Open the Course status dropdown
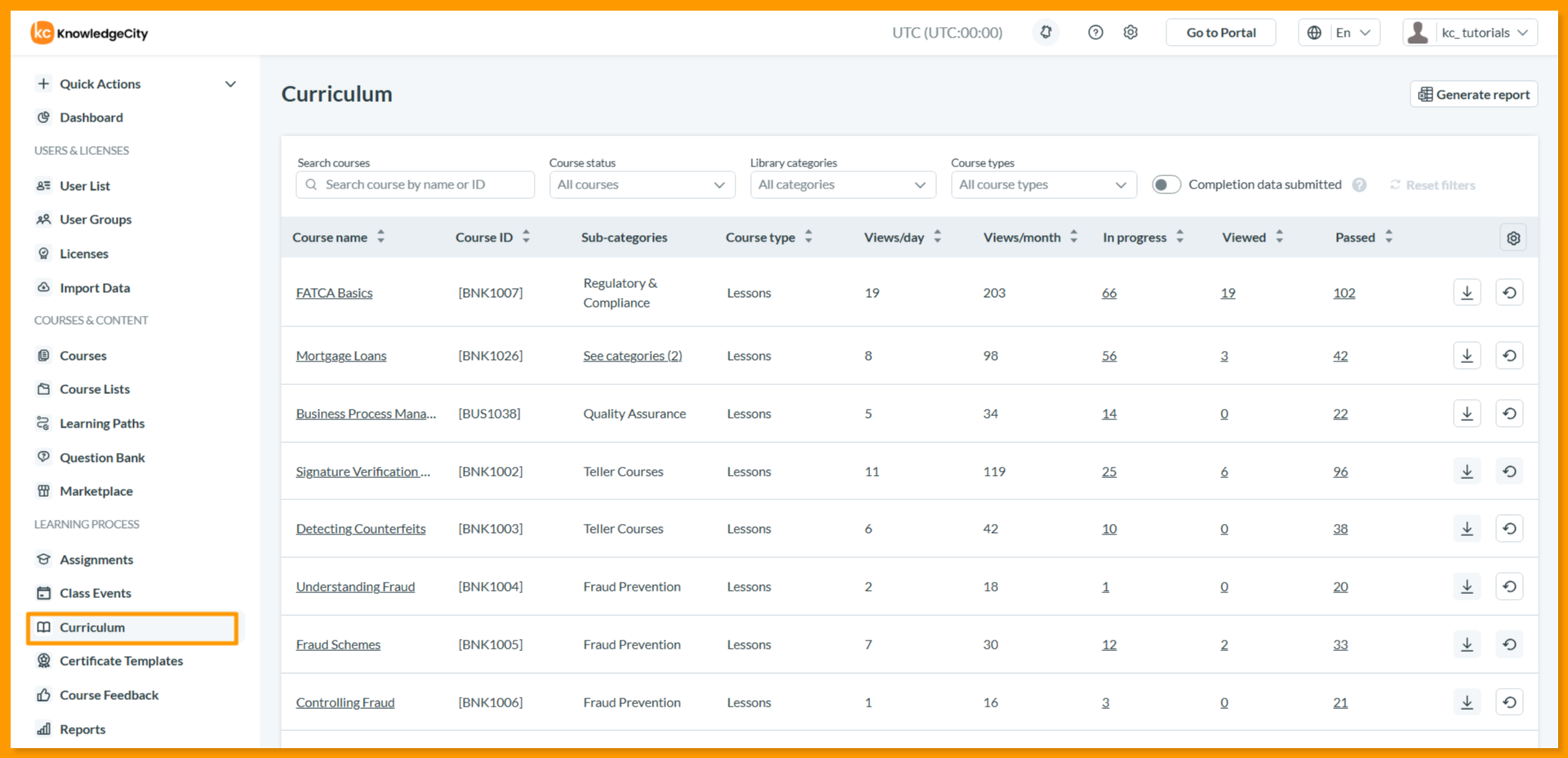The image size is (1568, 758). click(x=642, y=184)
